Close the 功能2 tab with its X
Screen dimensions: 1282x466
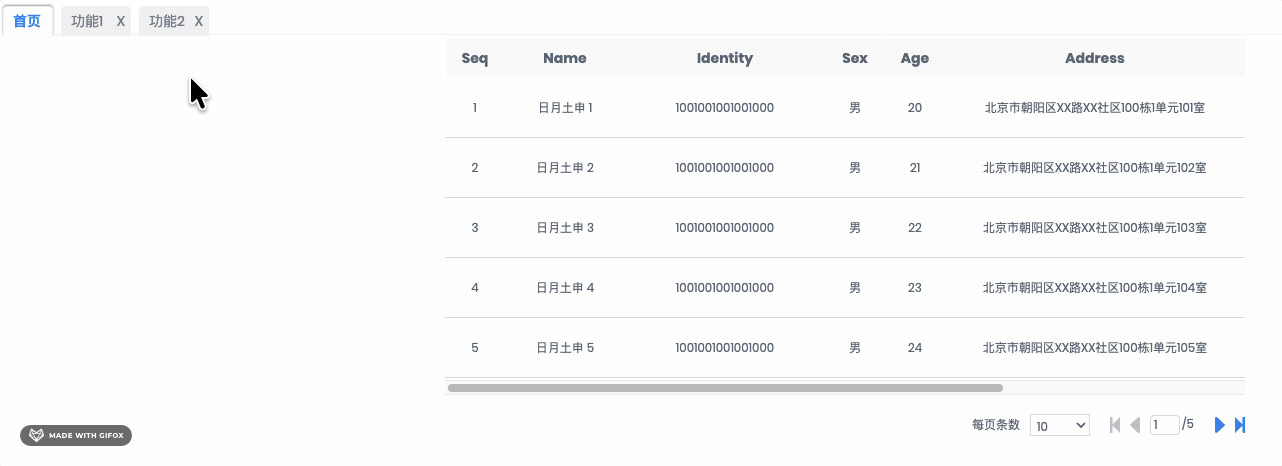click(x=199, y=21)
